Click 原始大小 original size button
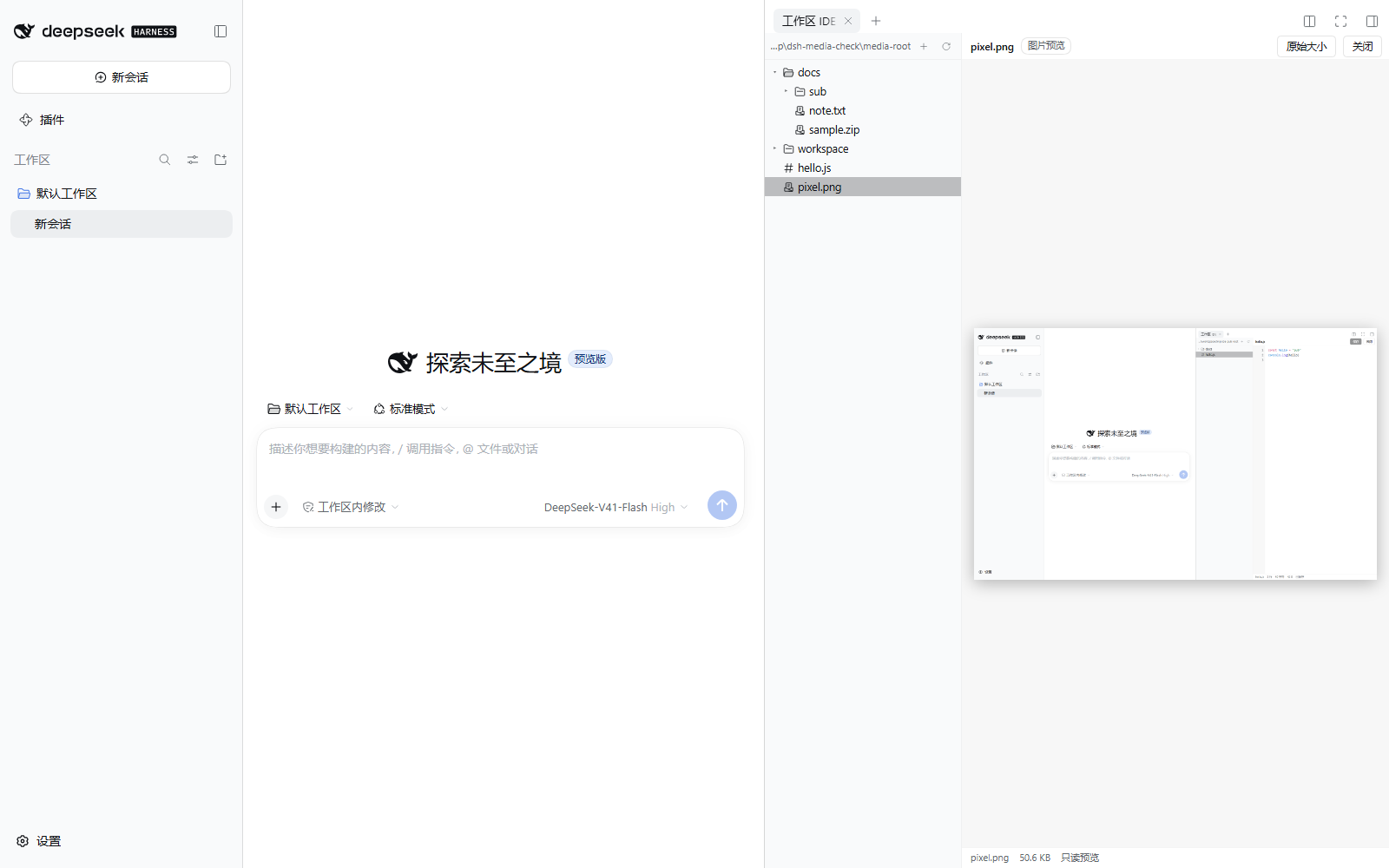The image size is (1389, 868). point(1307,47)
